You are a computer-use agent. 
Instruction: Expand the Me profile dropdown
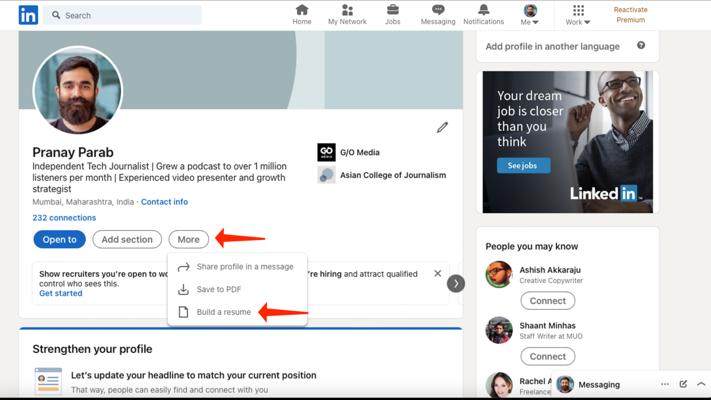530,15
